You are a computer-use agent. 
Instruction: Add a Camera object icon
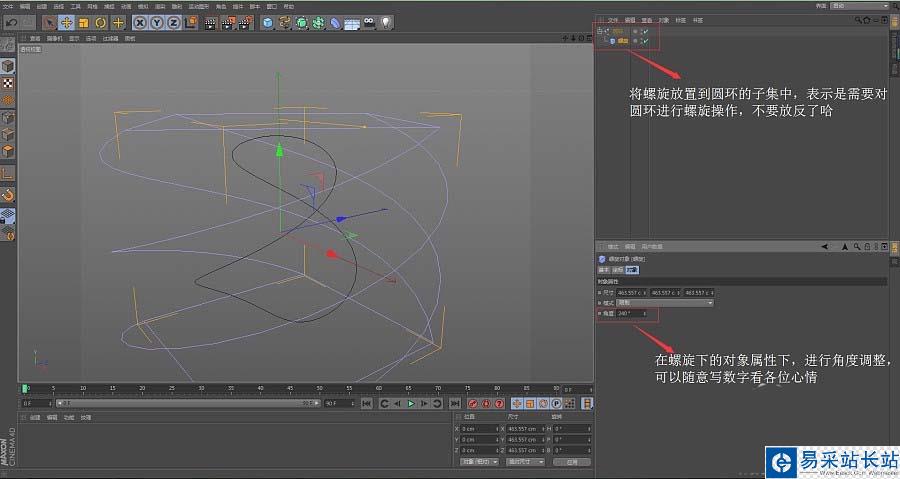click(369, 23)
